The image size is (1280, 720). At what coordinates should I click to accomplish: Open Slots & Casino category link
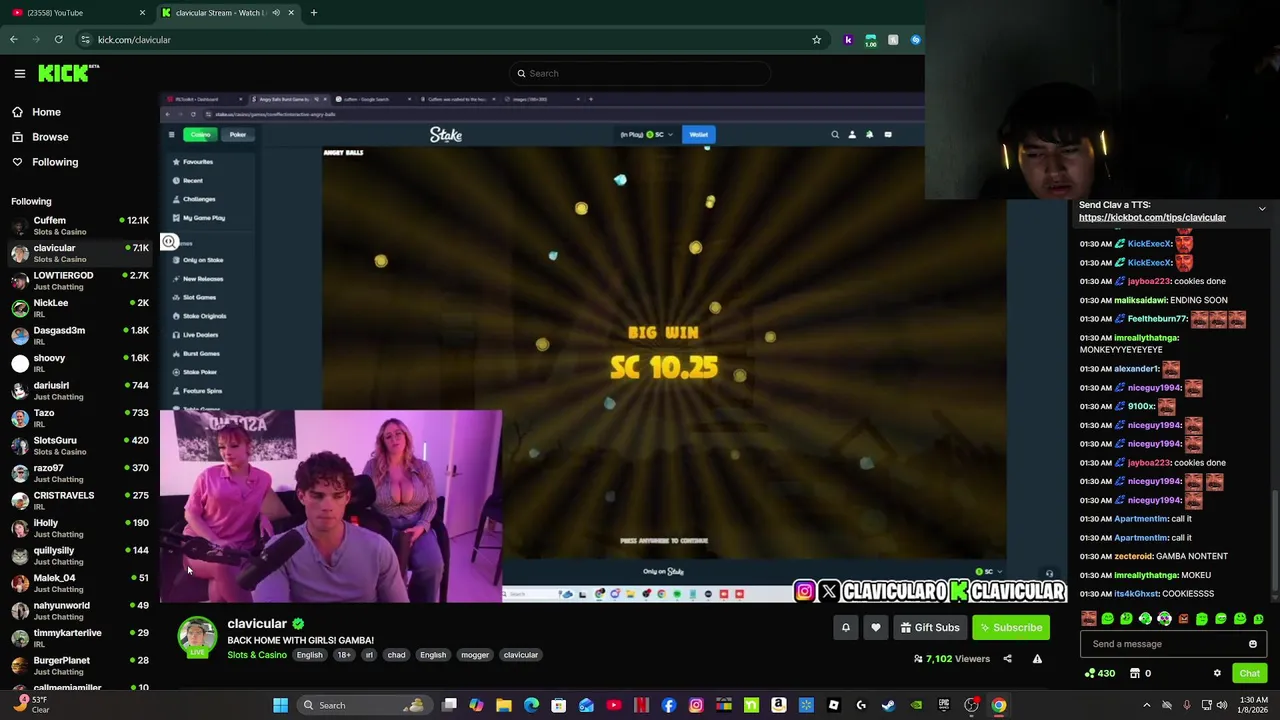tap(257, 655)
